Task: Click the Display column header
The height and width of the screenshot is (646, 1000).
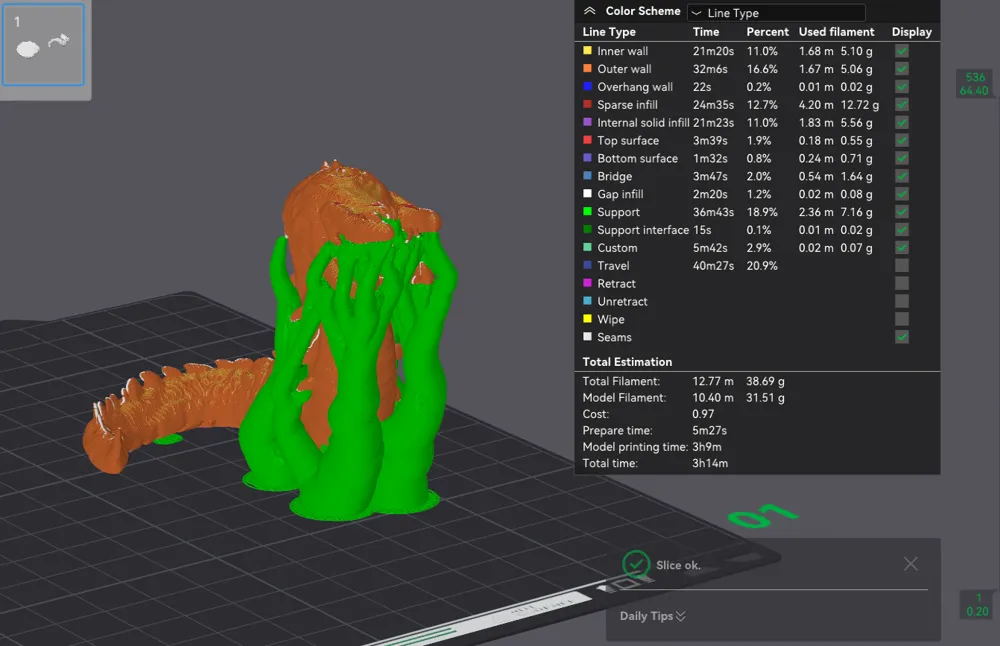Action: click(911, 32)
